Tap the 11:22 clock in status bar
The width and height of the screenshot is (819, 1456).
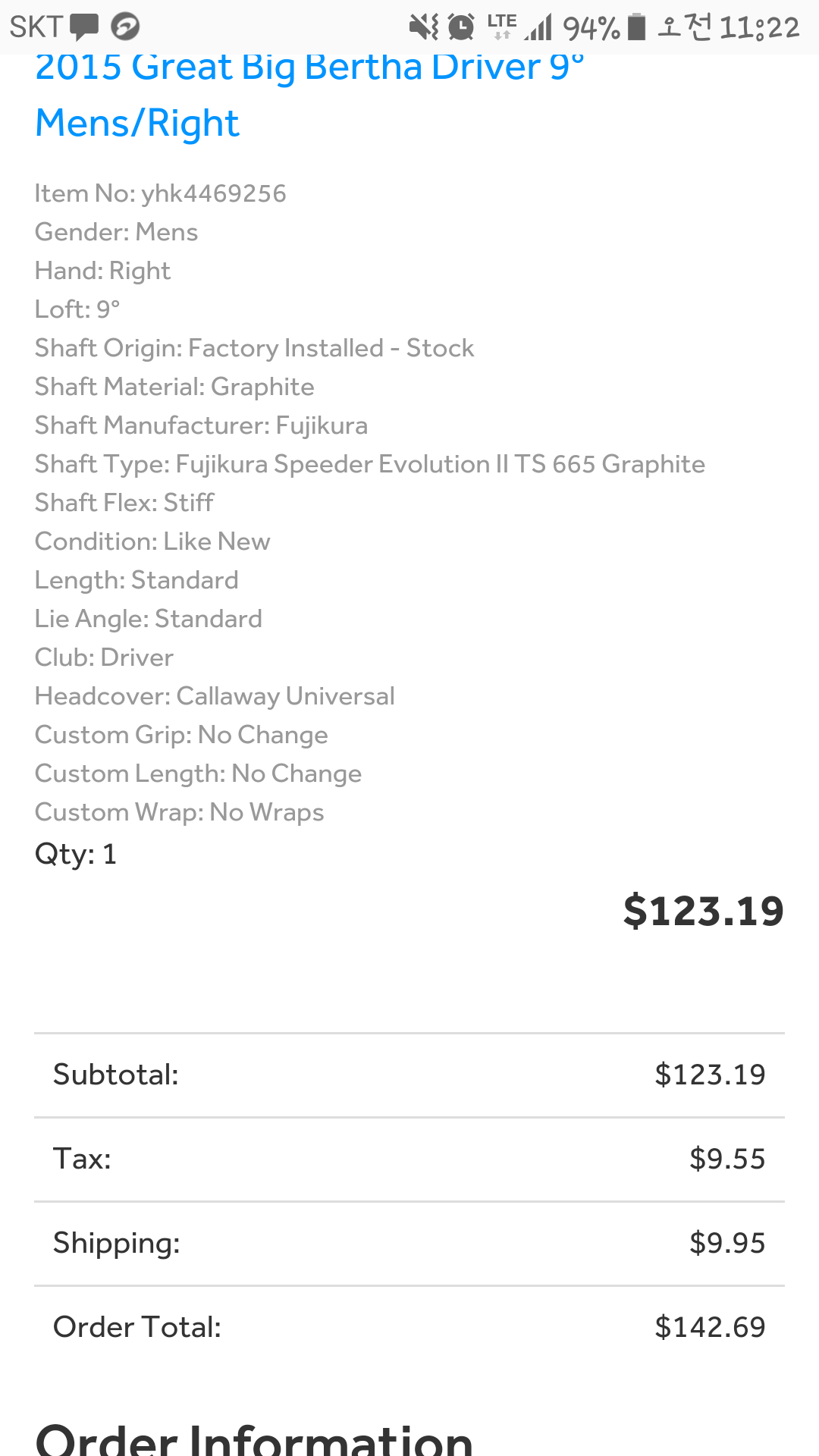(x=759, y=28)
